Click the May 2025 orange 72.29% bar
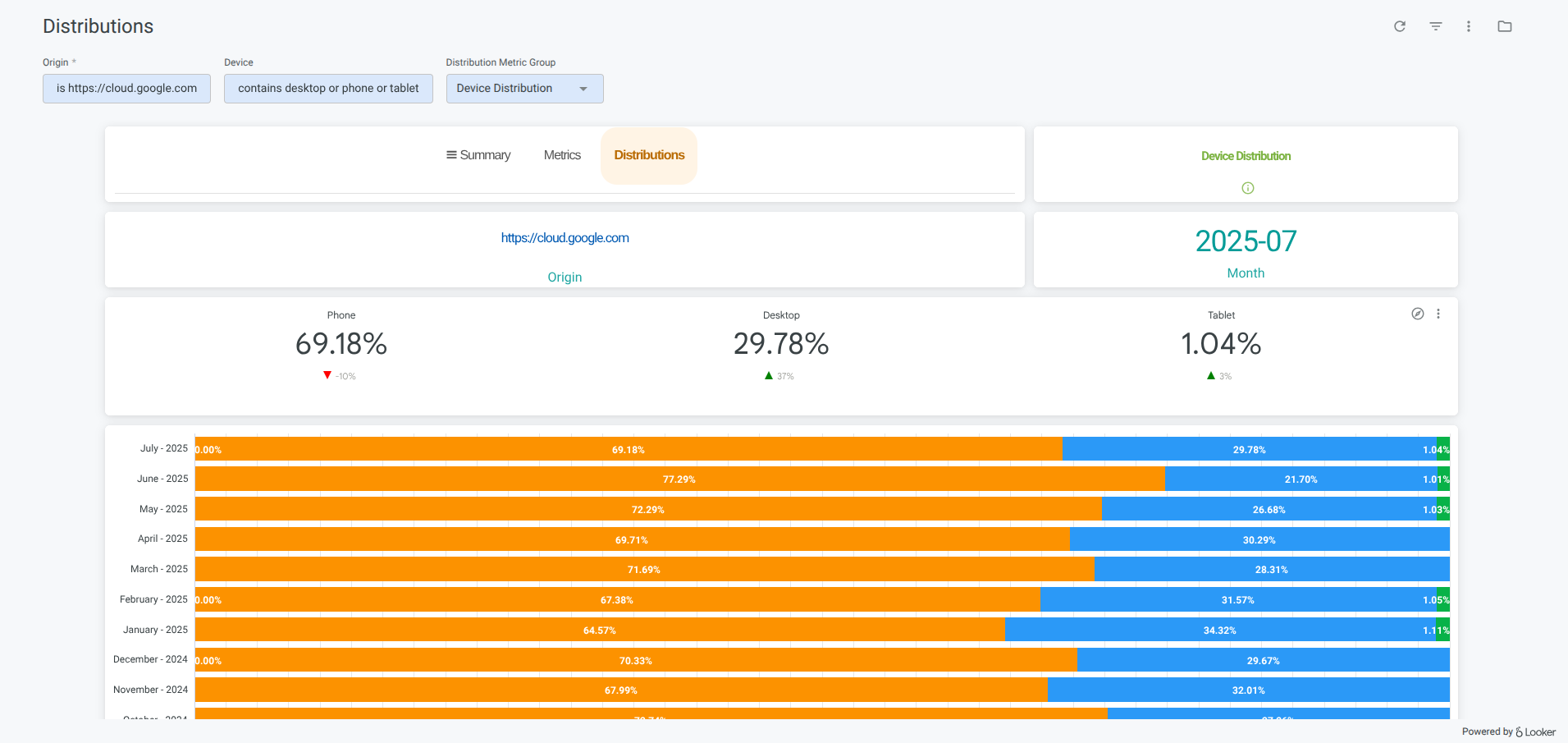The width and height of the screenshot is (1568, 743). pyautogui.click(x=648, y=509)
